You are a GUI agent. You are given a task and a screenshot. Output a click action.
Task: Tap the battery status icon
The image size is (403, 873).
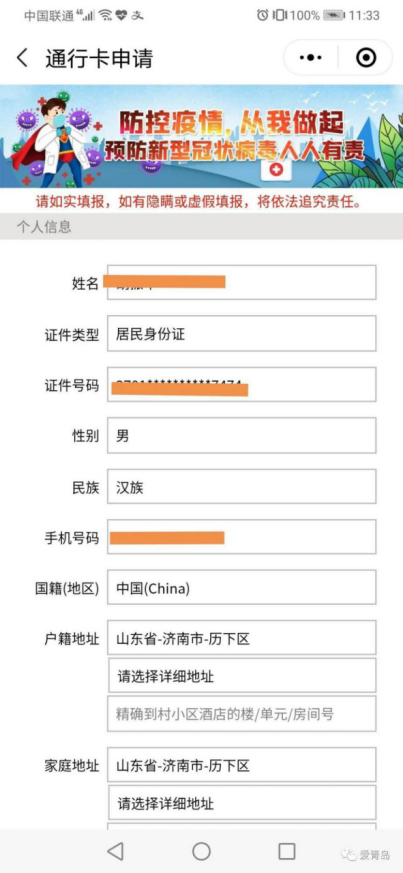pos(333,15)
